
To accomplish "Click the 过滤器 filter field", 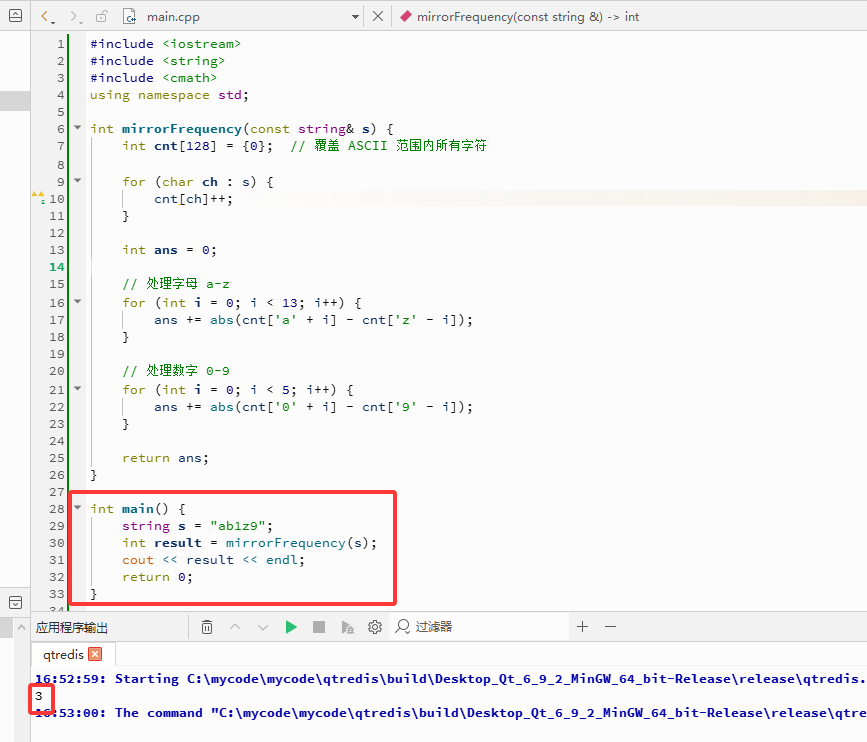I will [x=479, y=627].
